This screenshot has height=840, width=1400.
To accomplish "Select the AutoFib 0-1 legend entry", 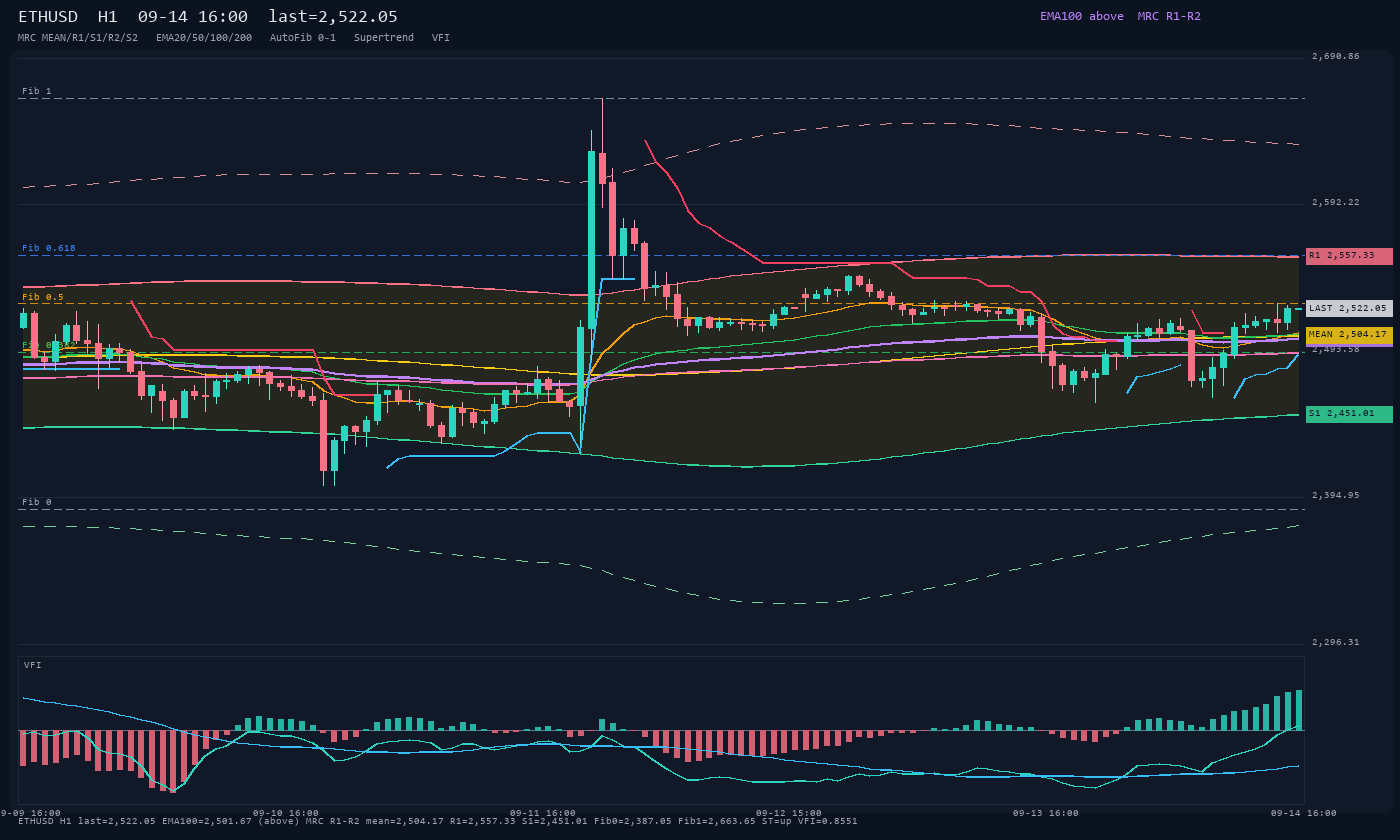I will (303, 38).
